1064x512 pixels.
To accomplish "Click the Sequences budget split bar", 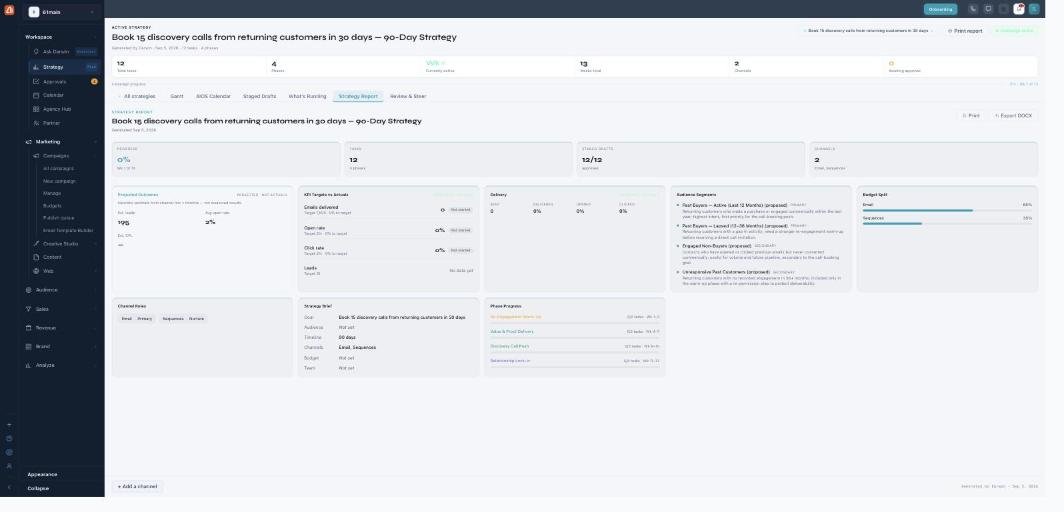I will [x=947, y=223].
